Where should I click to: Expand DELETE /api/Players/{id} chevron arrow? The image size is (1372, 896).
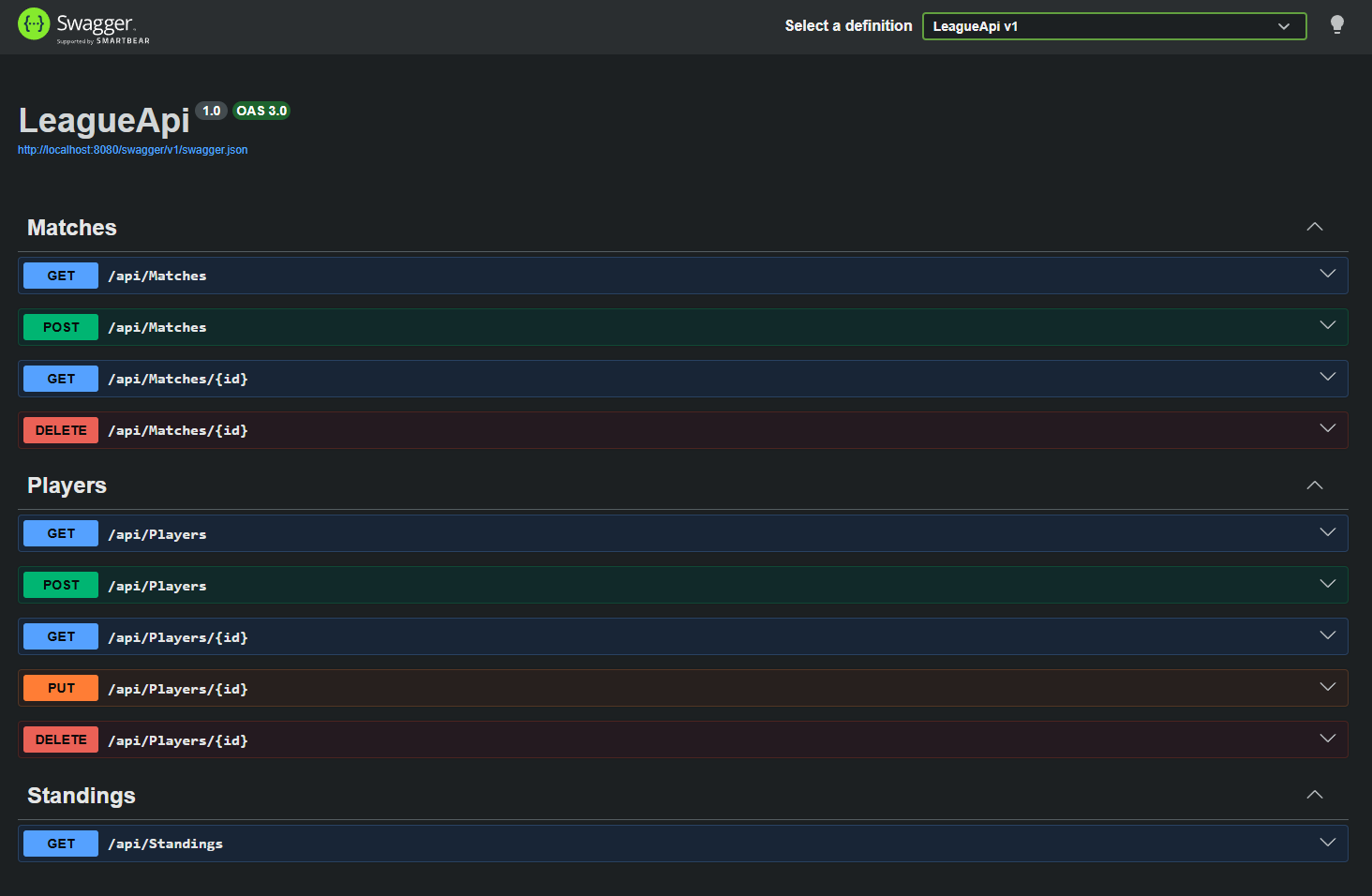point(1328,739)
